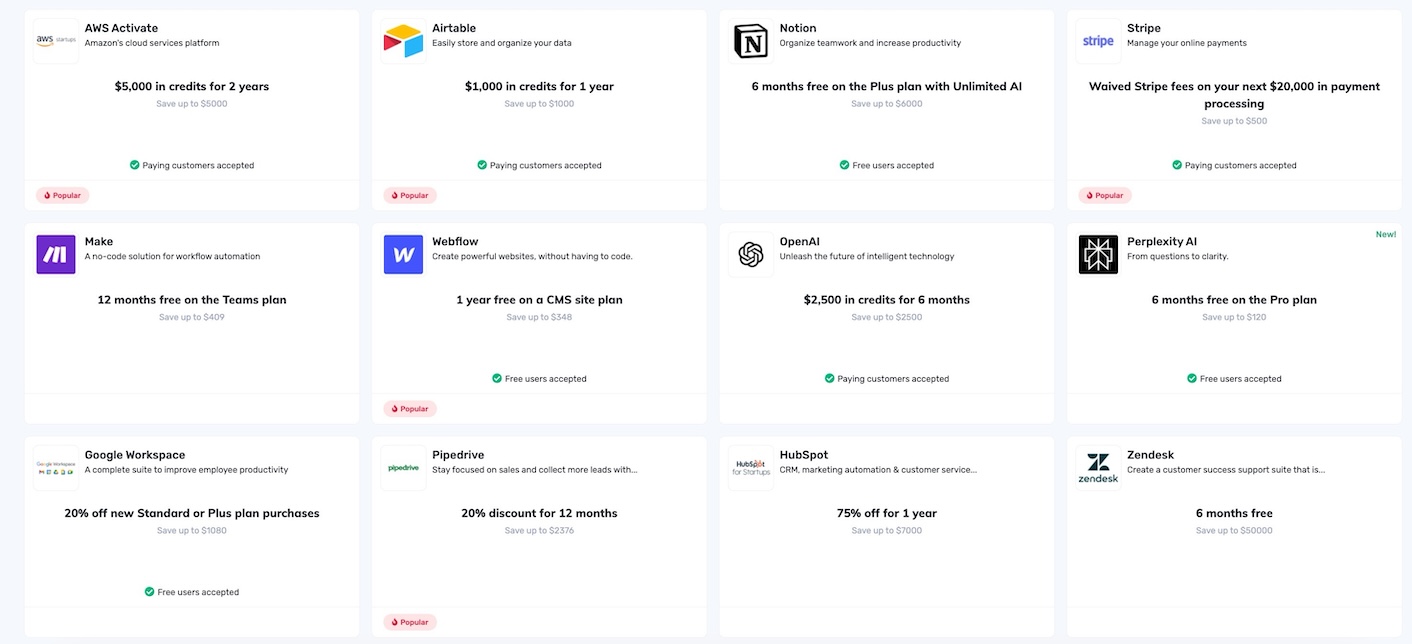Click the Airtable logo icon
The image size is (1412, 644).
tap(403, 41)
